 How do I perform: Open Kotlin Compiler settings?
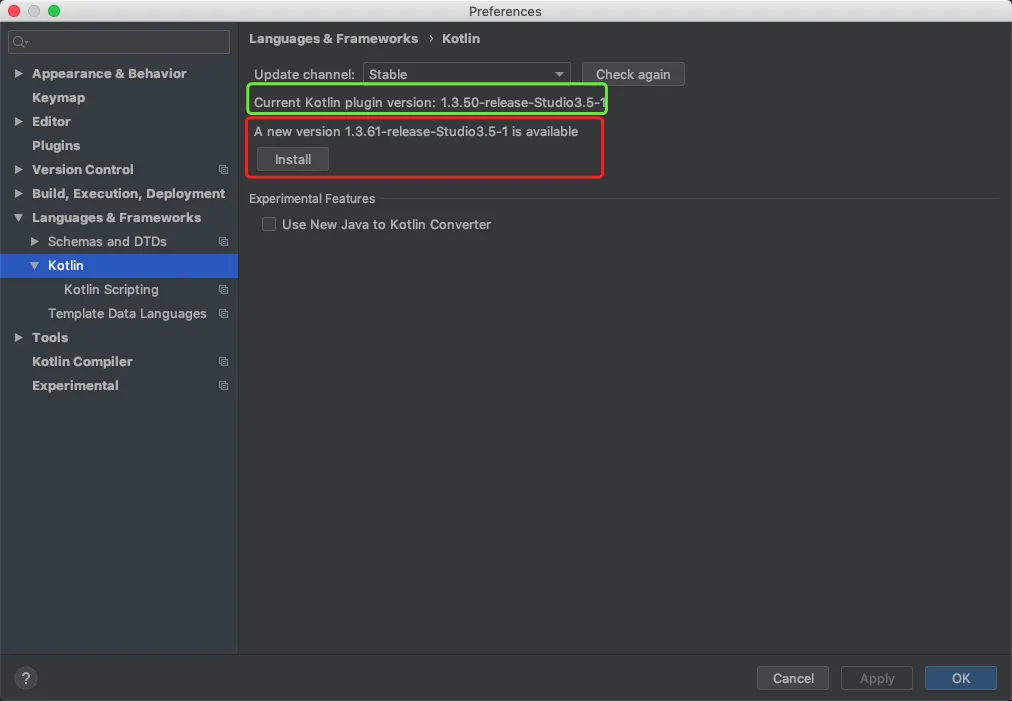(x=83, y=361)
